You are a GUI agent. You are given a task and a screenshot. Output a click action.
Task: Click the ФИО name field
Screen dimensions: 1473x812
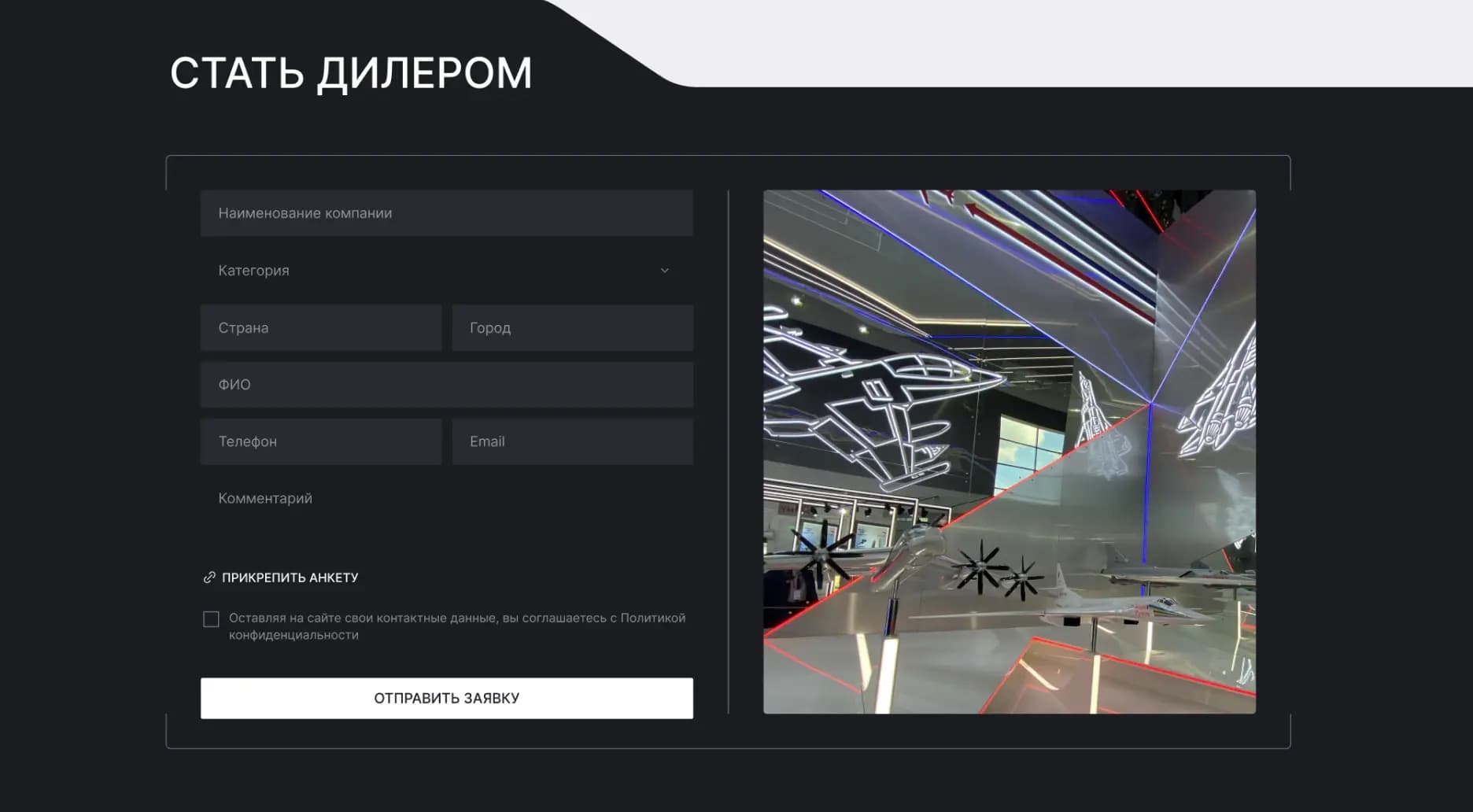point(446,385)
